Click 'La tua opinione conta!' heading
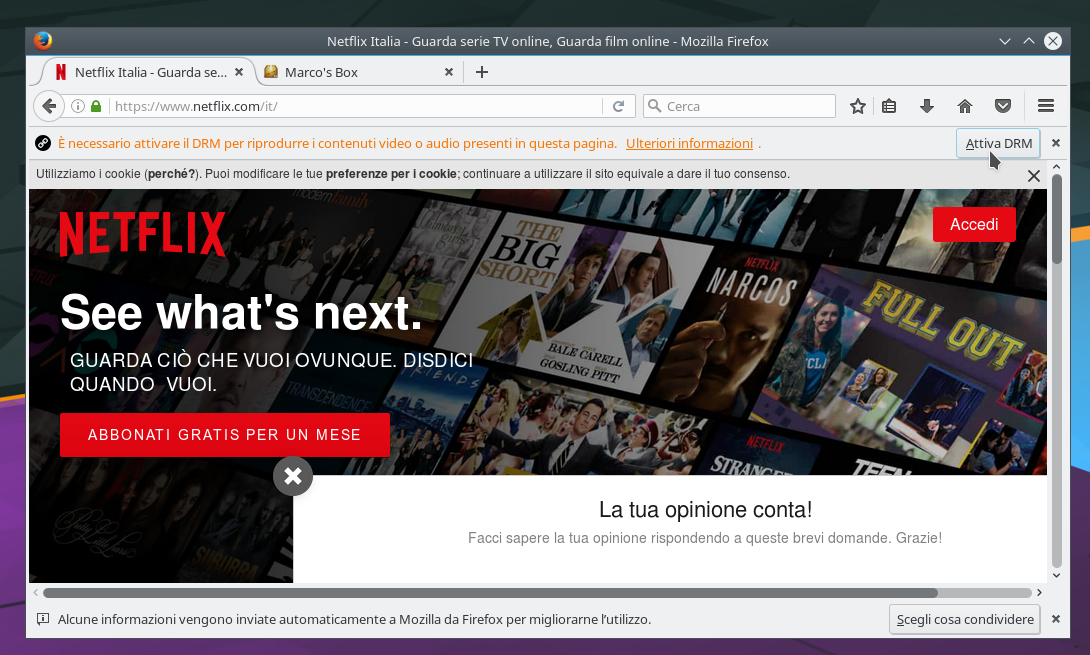Screen dimensions: 1090x655 tap(705, 510)
